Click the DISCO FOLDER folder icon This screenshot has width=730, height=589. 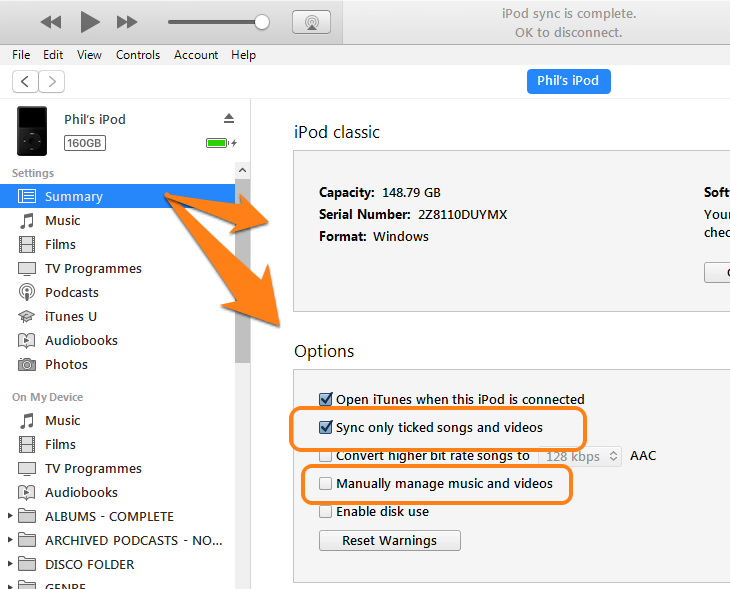27,564
